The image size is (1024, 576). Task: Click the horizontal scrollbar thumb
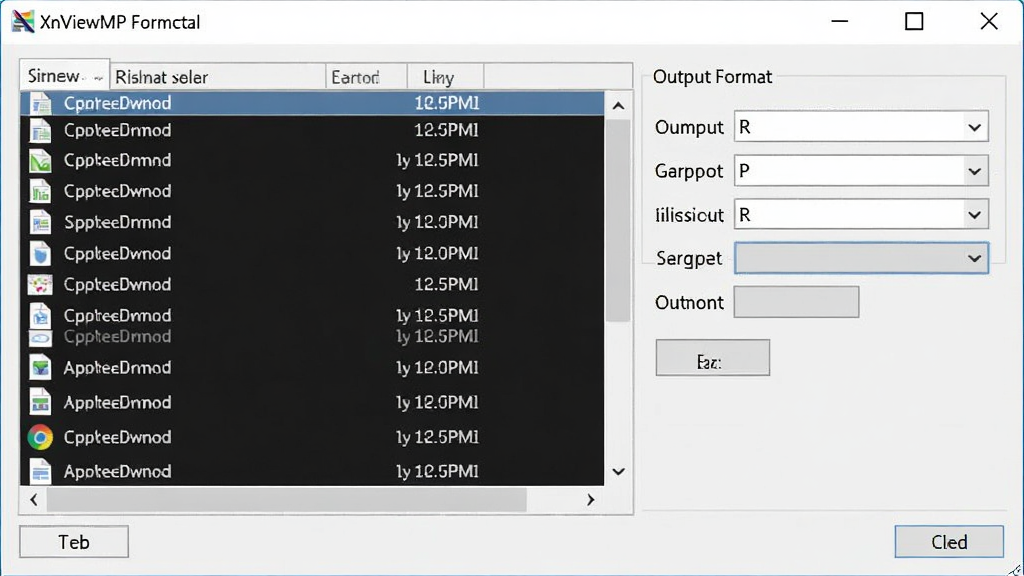[x=287, y=500]
